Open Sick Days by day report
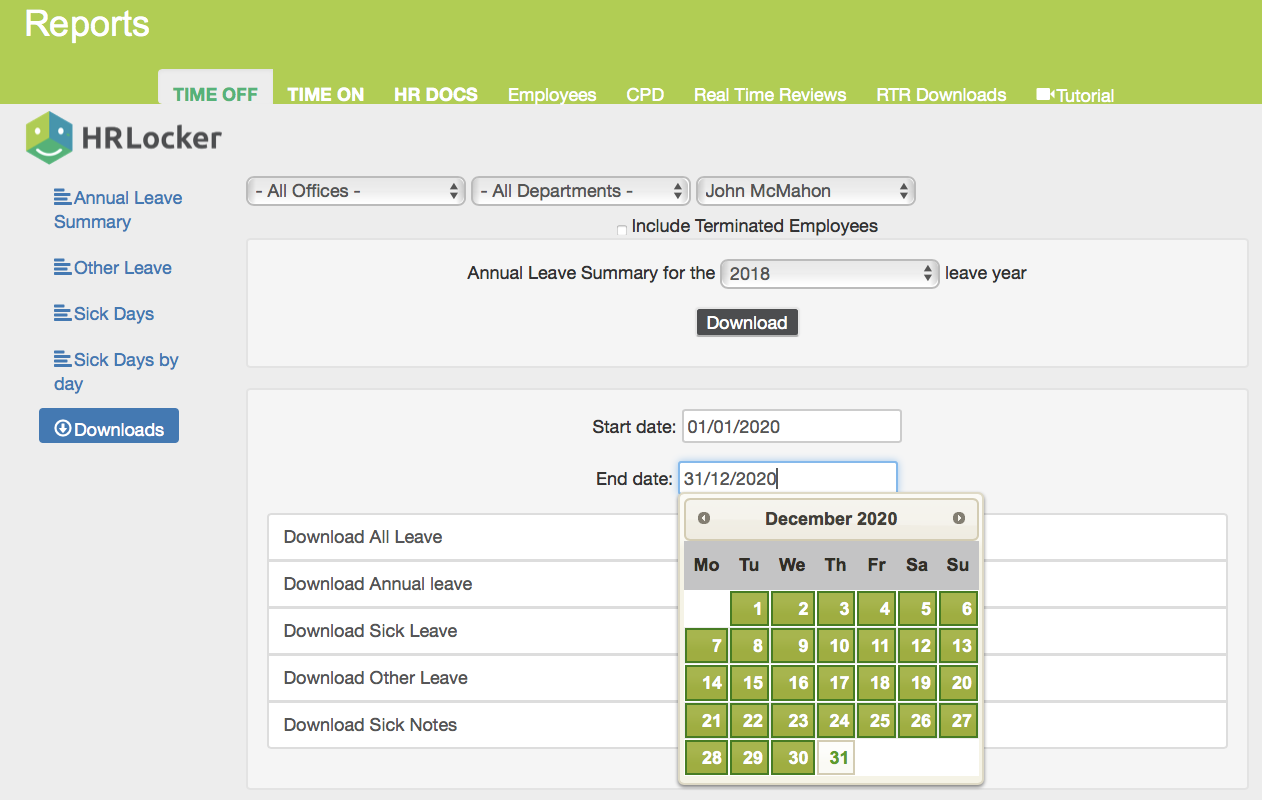The width and height of the screenshot is (1262, 800). (x=115, y=371)
